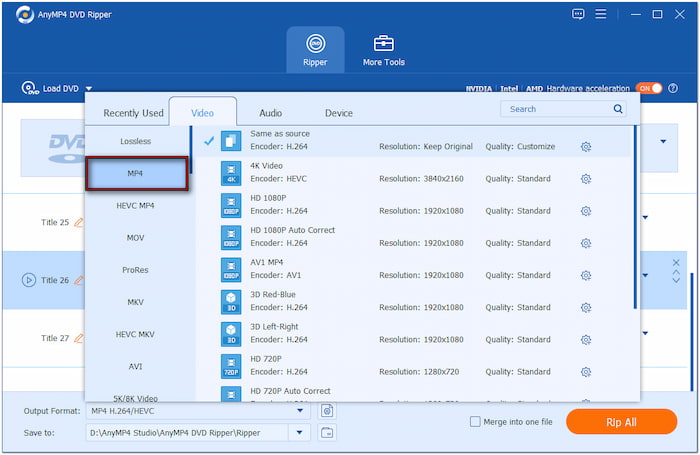The image size is (700, 455).
Task: Open the Ripper tab
Action: (x=315, y=50)
